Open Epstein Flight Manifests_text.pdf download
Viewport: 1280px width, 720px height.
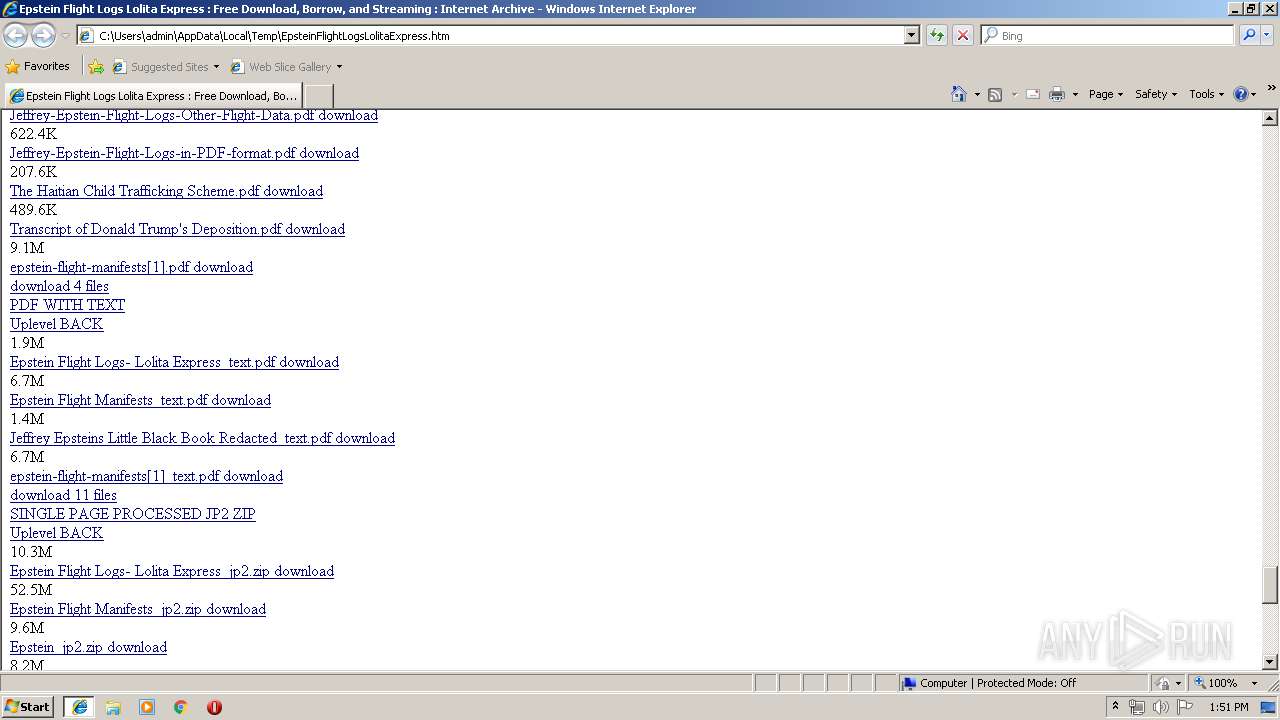tap(140, 400)
